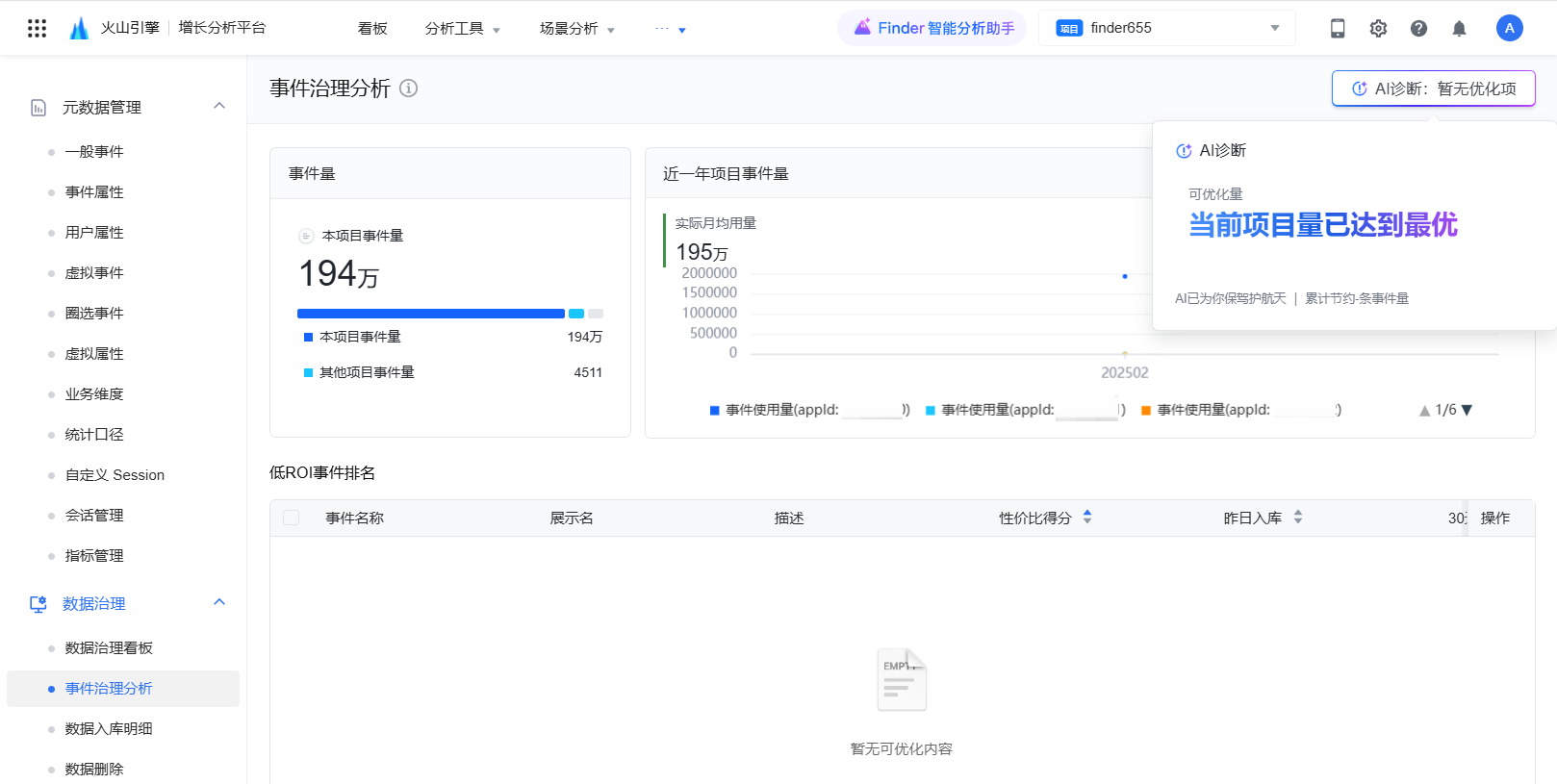Click the 描述 column header

(789, 518)
